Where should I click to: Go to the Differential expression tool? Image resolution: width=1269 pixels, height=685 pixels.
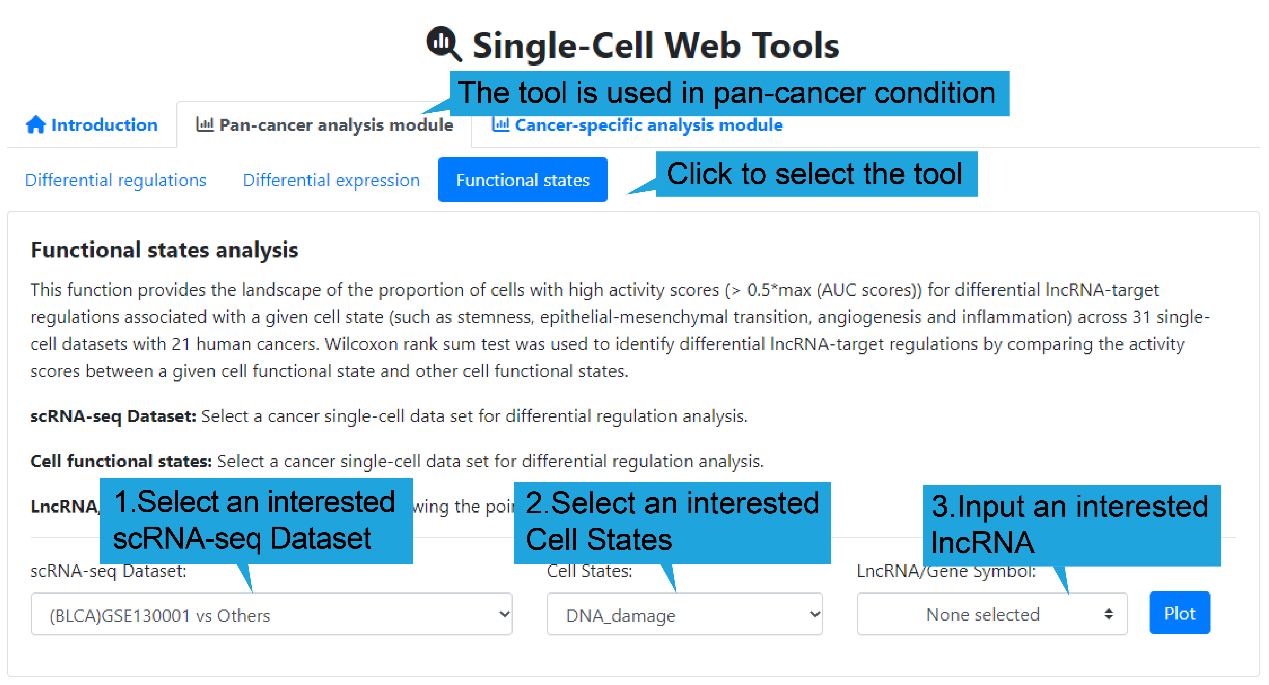pos(331,180)
